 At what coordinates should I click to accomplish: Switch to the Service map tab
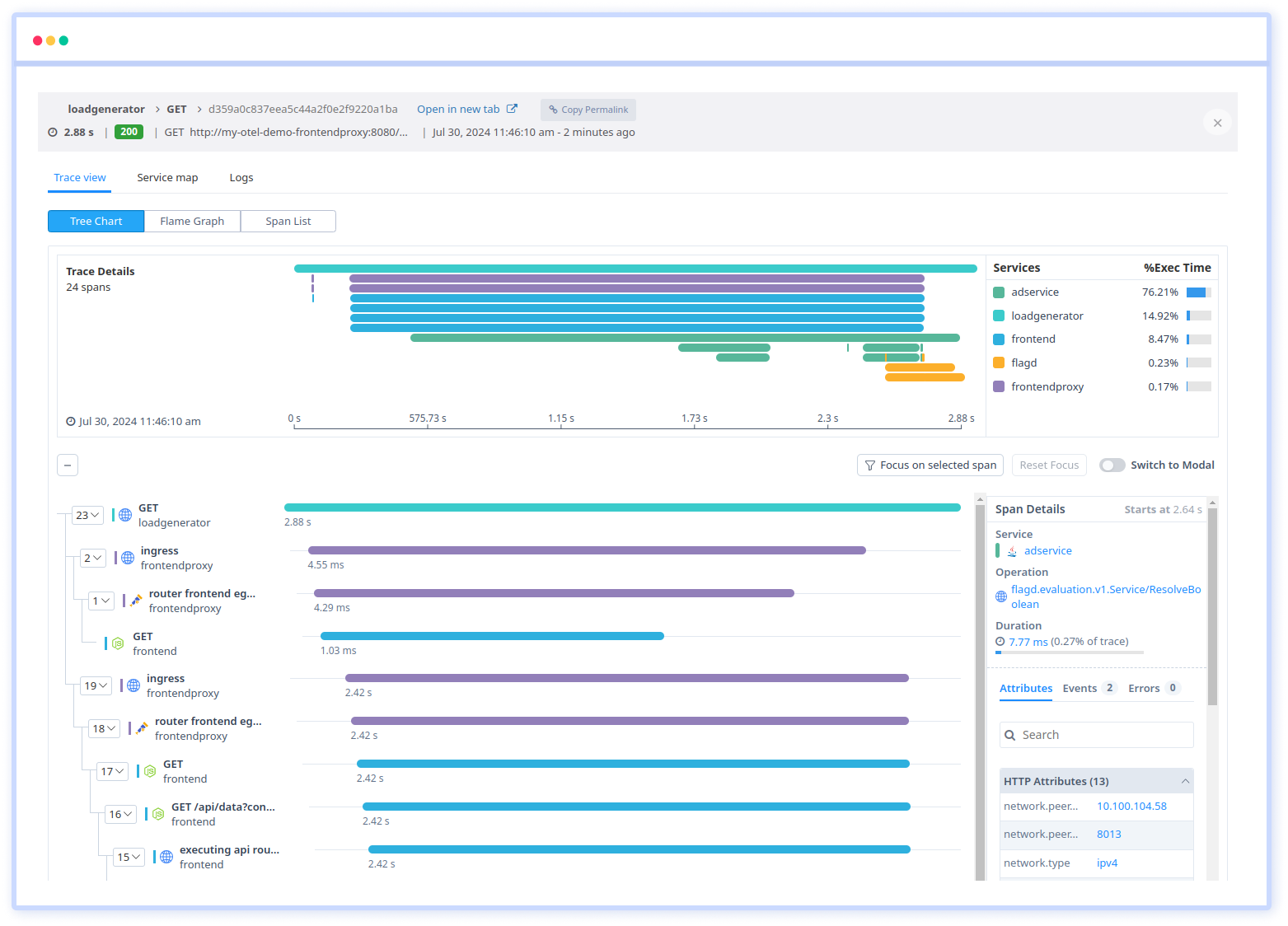(x=167, y=178)
